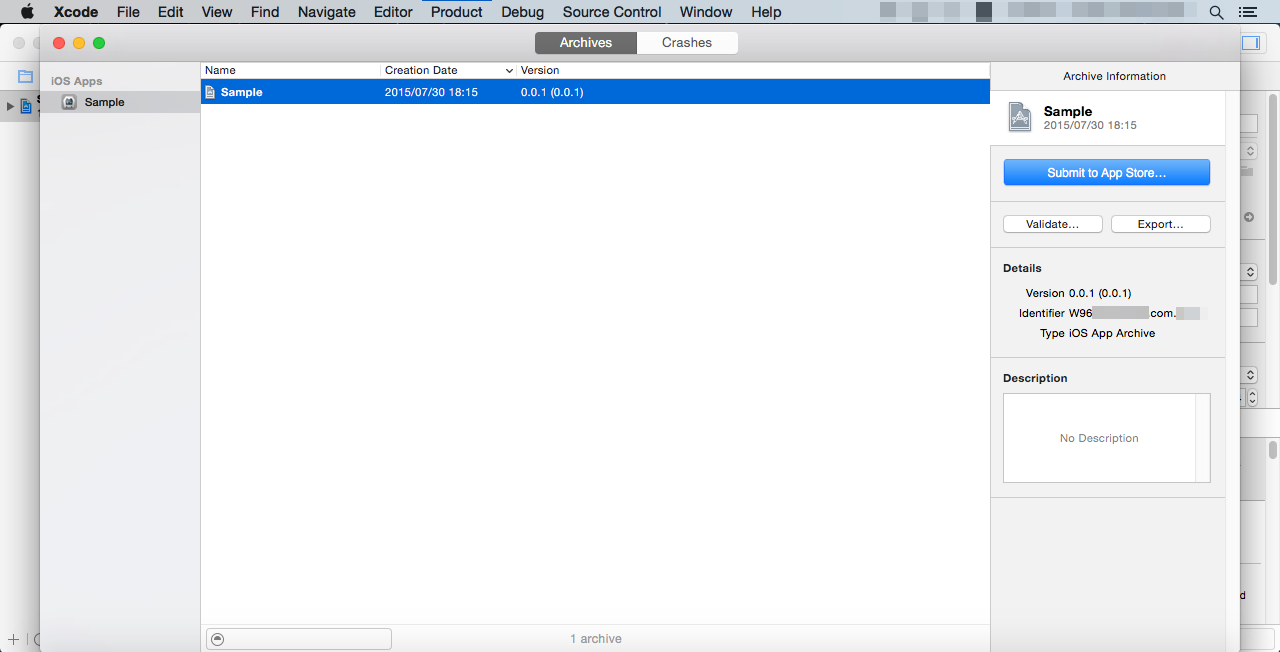Switch to the Archives tab

[586, 43]
